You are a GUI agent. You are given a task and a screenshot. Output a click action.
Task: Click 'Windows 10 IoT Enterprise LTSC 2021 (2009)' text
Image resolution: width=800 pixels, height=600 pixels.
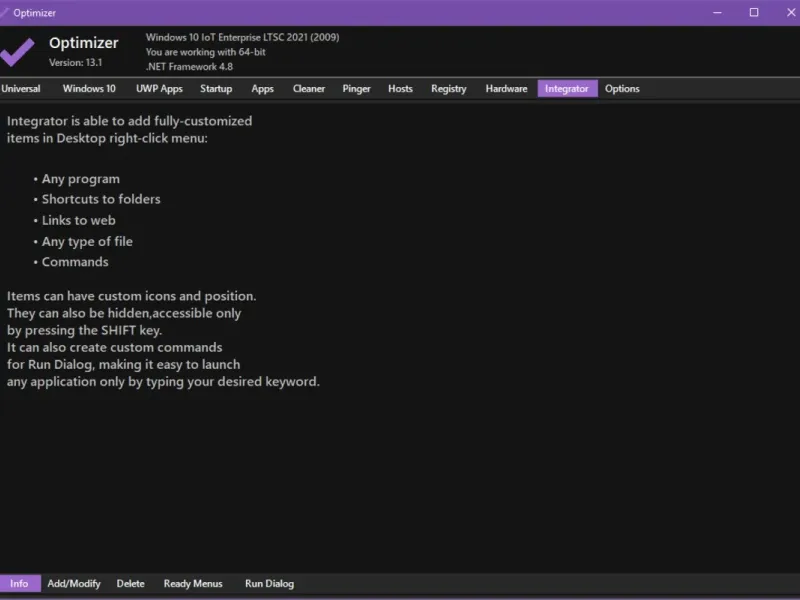click(x=243, y=37)
